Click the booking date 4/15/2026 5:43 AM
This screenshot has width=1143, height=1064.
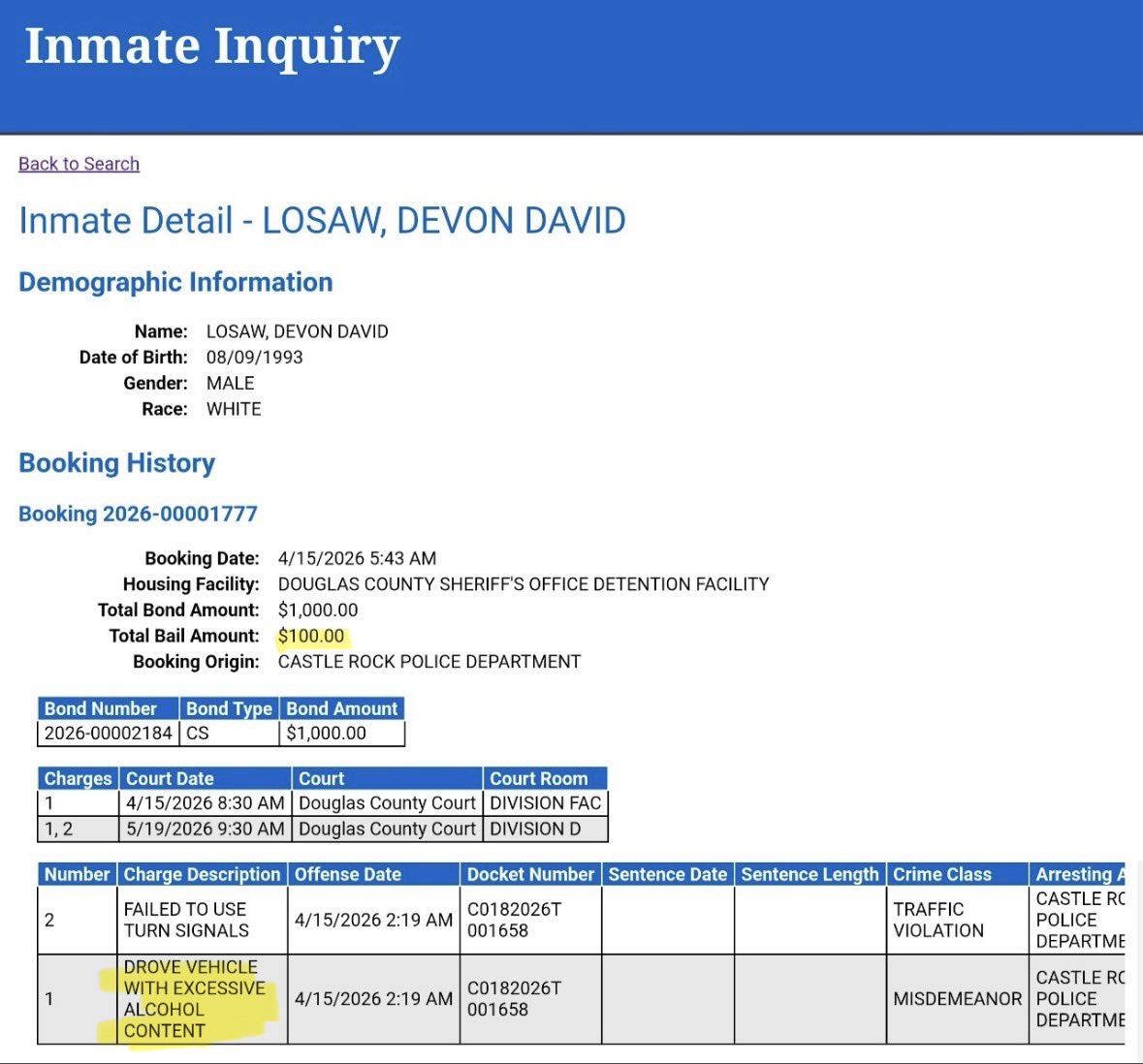pyautogui.click(x=357, y=558)
